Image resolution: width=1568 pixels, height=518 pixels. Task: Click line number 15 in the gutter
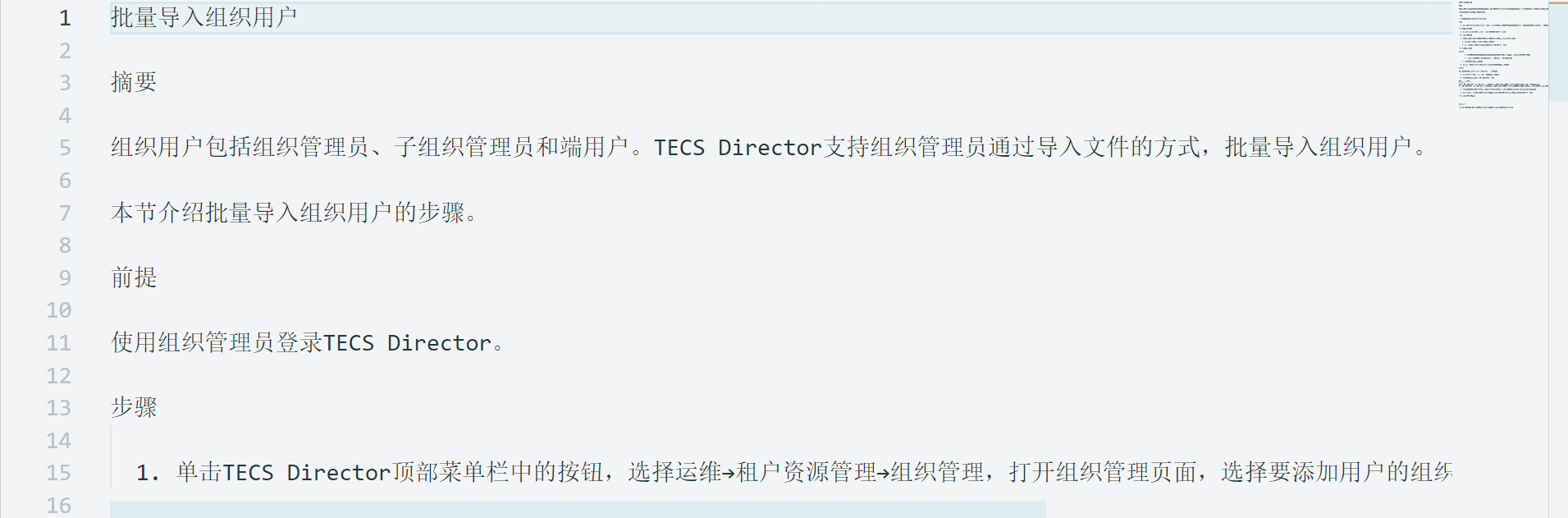59,473
